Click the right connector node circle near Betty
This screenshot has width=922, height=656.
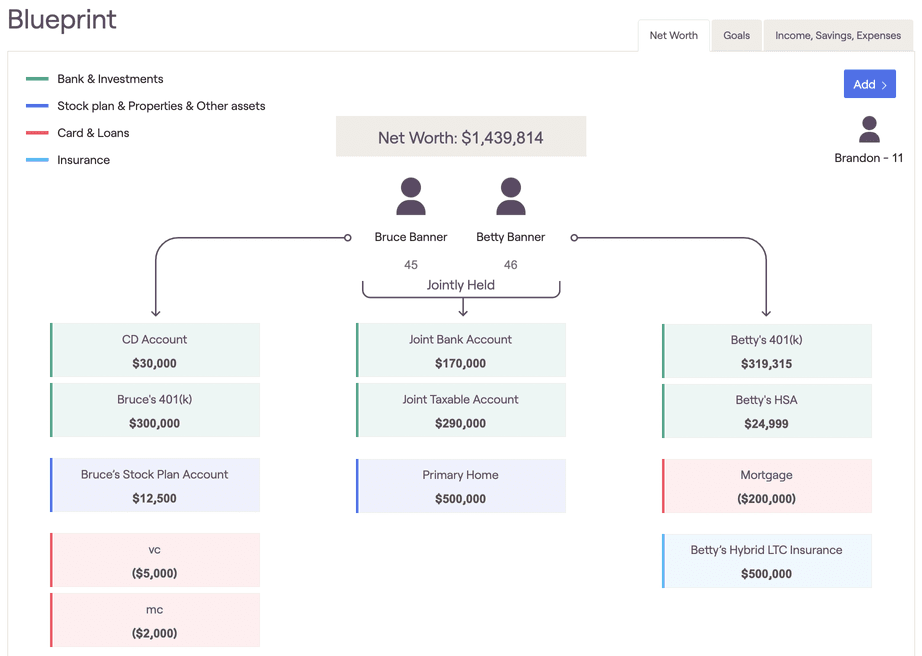pos(575,238)
